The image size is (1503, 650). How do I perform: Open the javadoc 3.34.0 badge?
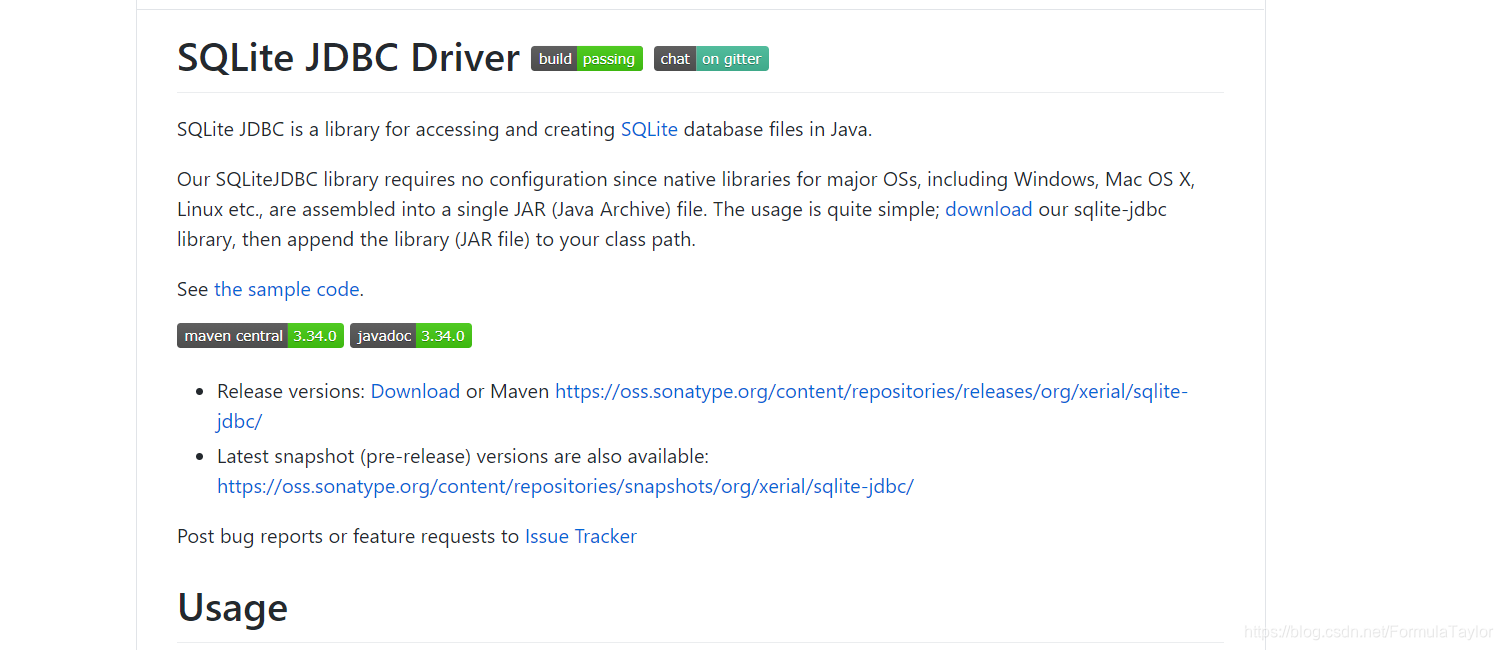point(411,336)
